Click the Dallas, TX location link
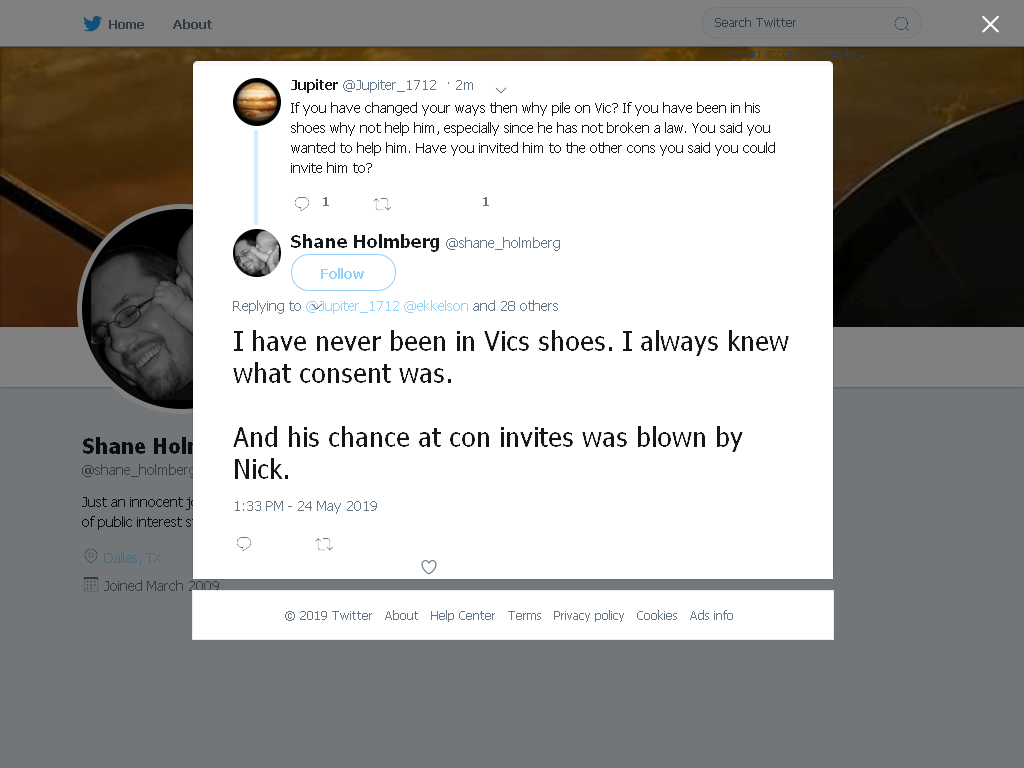This screenshot has height=768, width=1024. click(x=132, y=558)
